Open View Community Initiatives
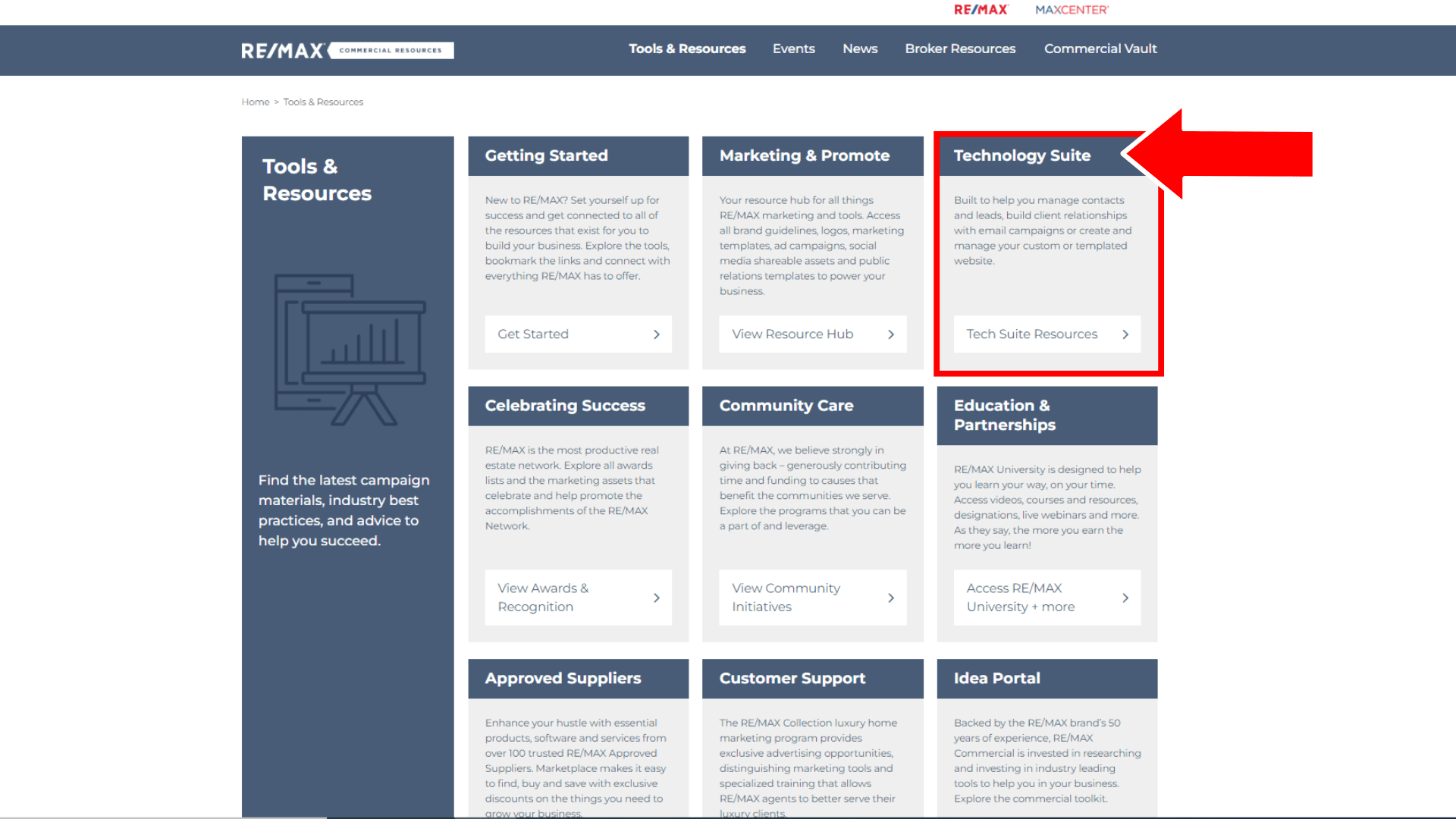This screenshot has height=819, width=1456. point(813,598)
